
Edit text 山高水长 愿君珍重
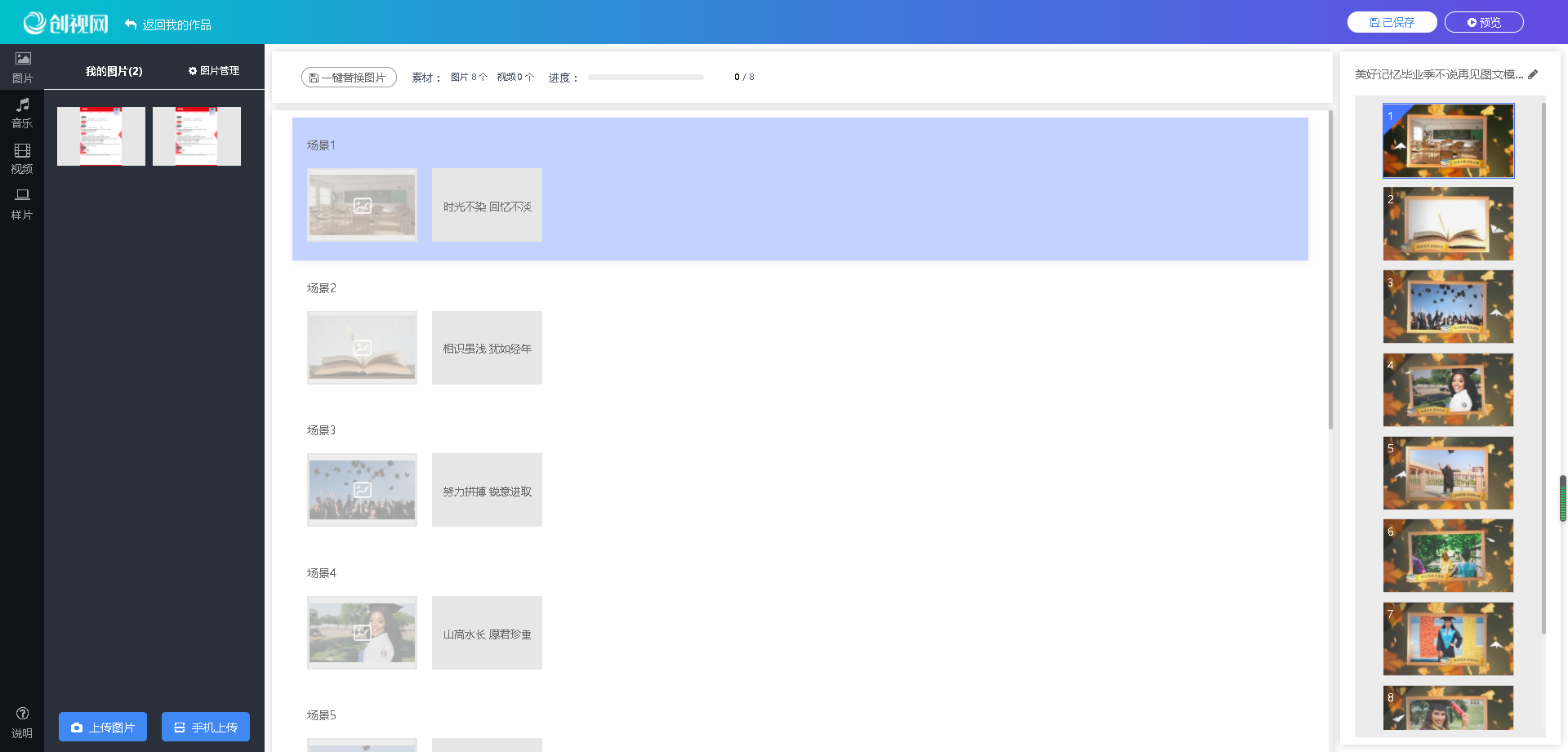pyautogui.click(x=487, y=633)
